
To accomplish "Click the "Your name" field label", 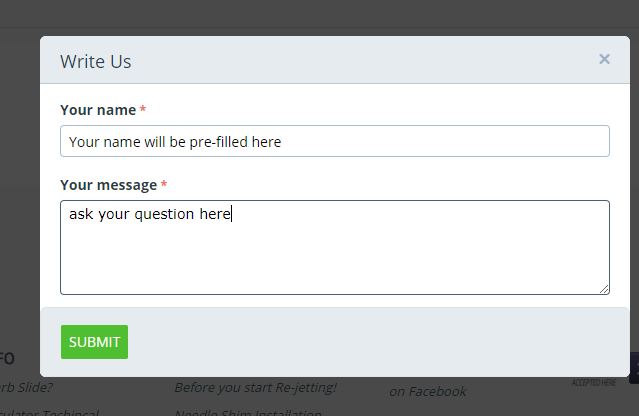I will [x=98, y=110].
